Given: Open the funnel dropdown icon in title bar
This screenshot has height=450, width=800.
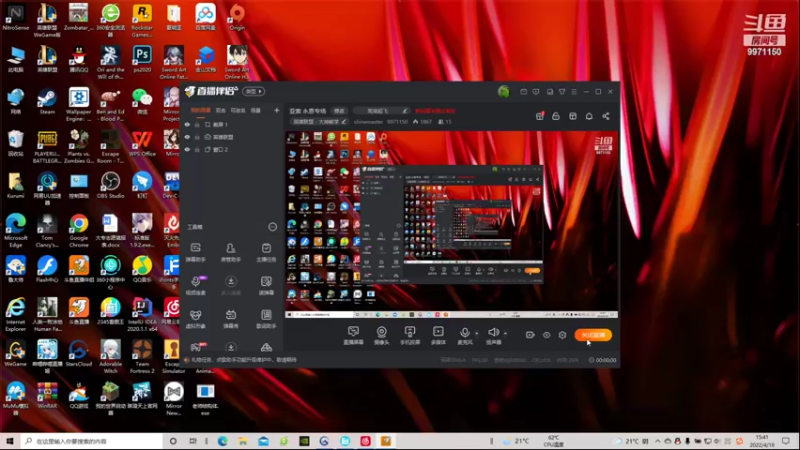Looking at the screenshot, I should point(562,92).
